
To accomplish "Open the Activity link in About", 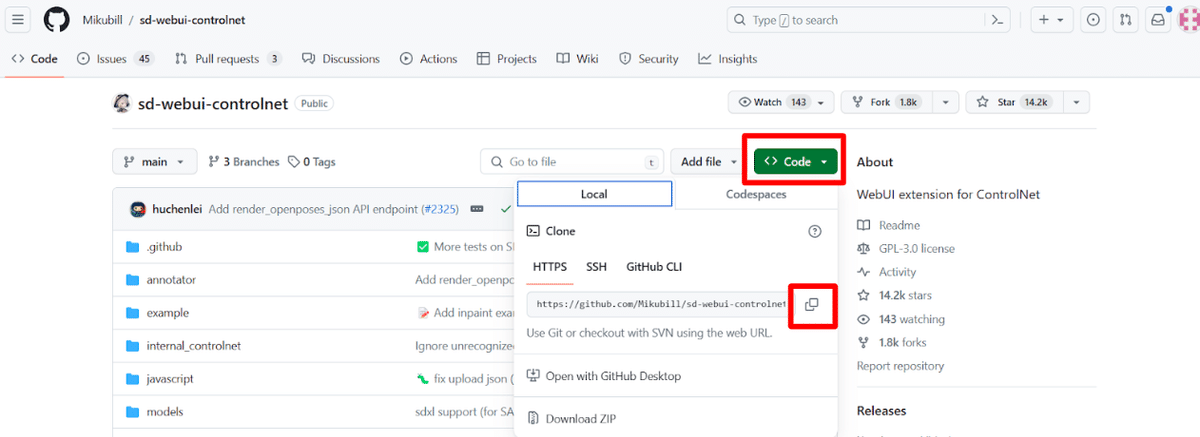I will pos(887,272).
